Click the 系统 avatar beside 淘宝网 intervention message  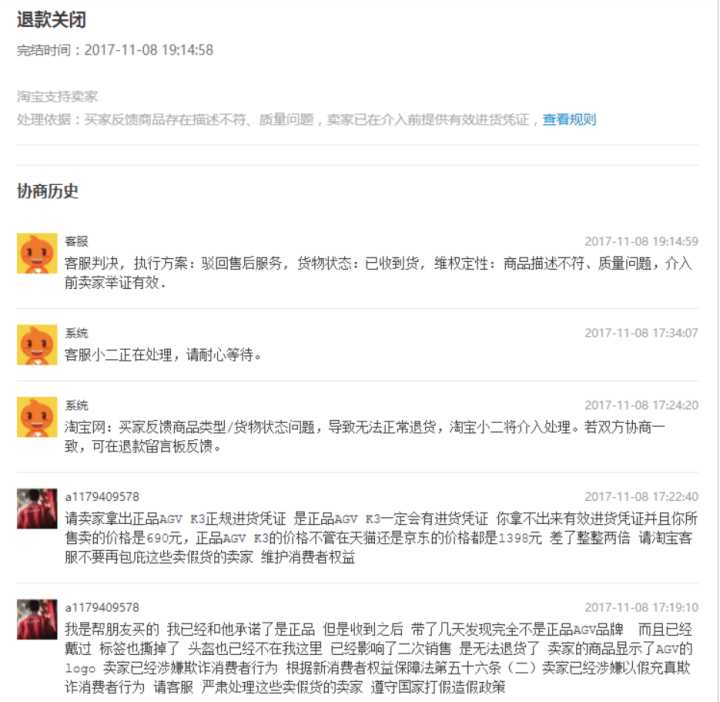tap(37, 417)
